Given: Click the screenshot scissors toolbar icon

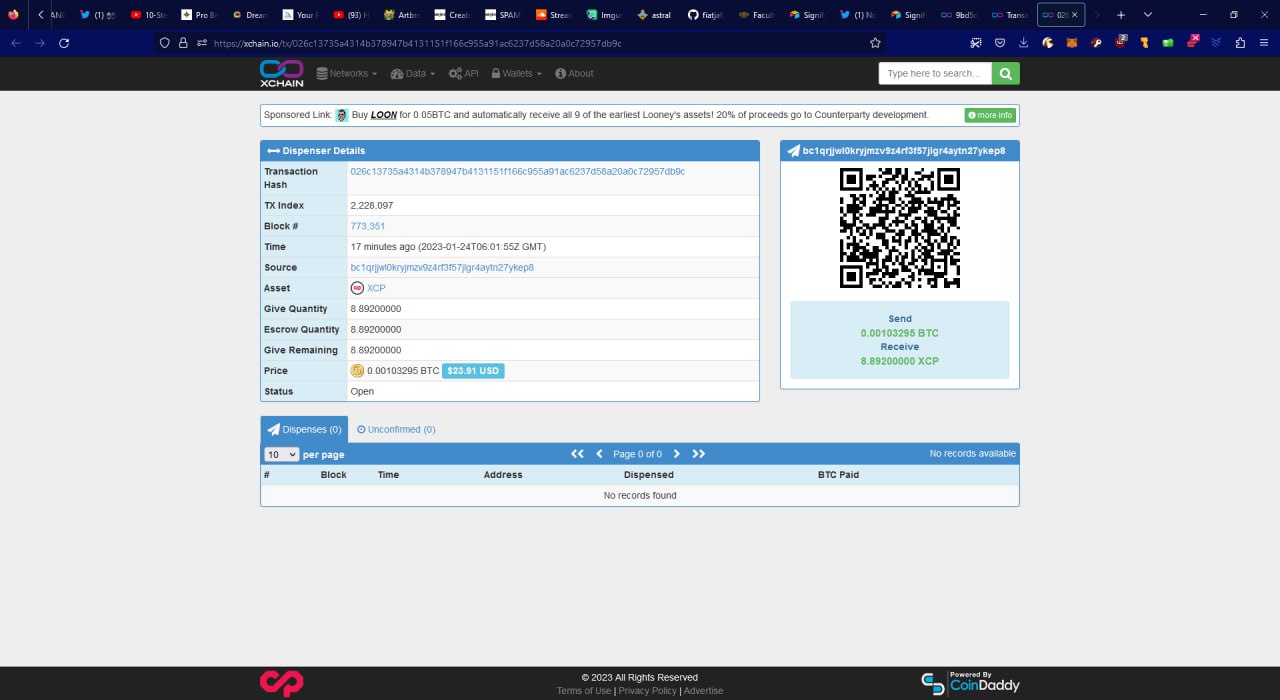Looking at the screenshot, I should click(x=976, y=43).
